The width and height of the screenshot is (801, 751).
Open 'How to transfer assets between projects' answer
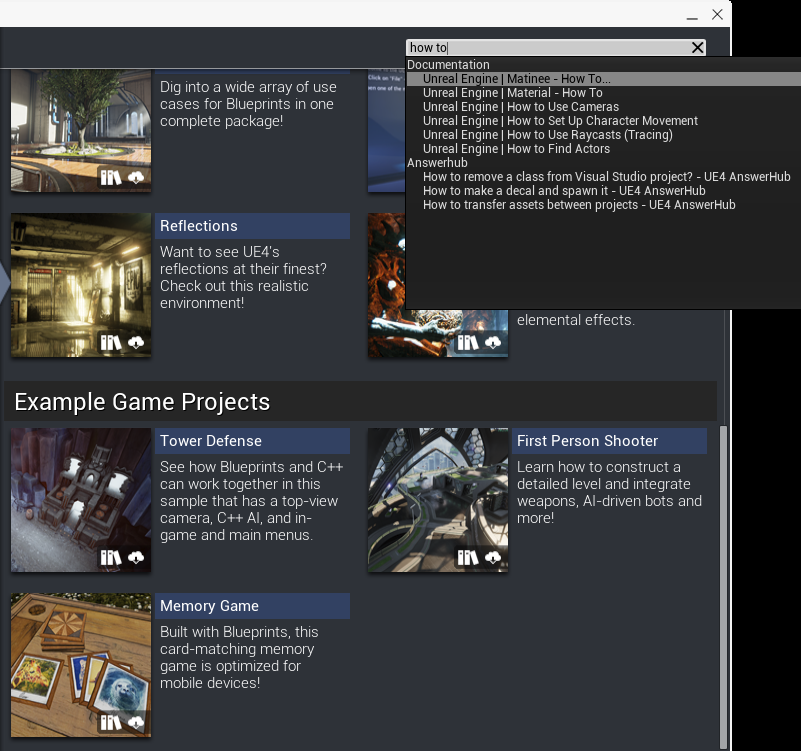[579, 205]
